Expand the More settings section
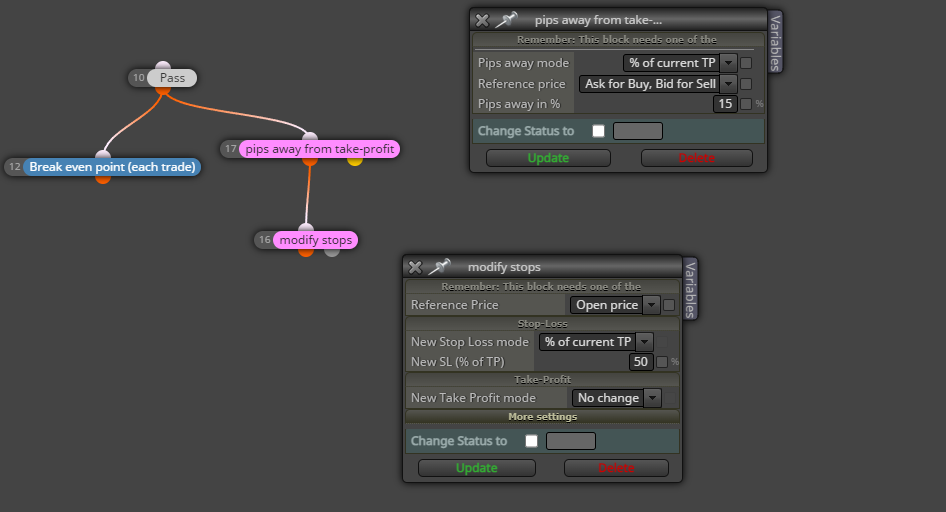946x512 pixels. [542, 417]
